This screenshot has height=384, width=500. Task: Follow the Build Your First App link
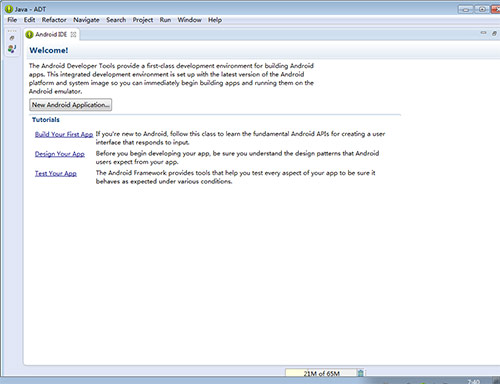coord(64,134)
